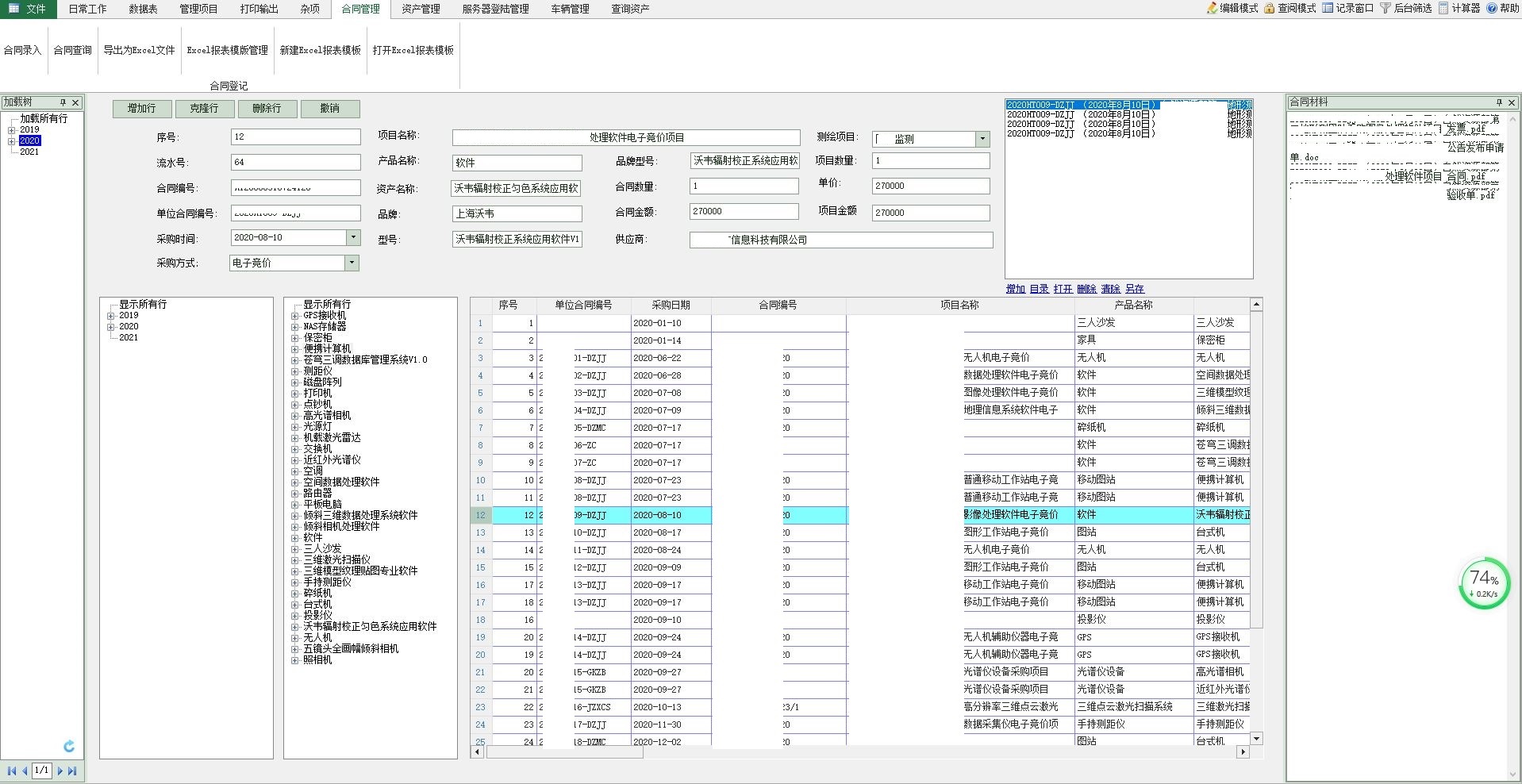Expand NAS存储器 tree node
The width and height of the screenshot is (1522, 784).
295,326
